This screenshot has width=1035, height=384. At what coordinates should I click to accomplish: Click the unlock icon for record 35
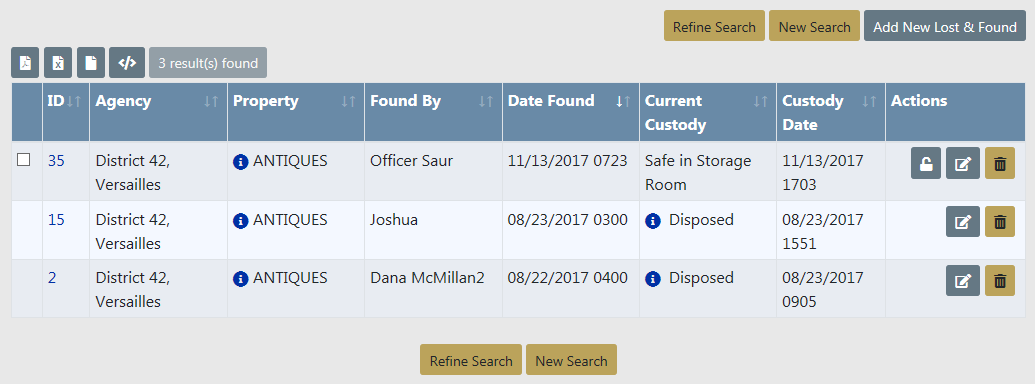(x=926, y=164)
